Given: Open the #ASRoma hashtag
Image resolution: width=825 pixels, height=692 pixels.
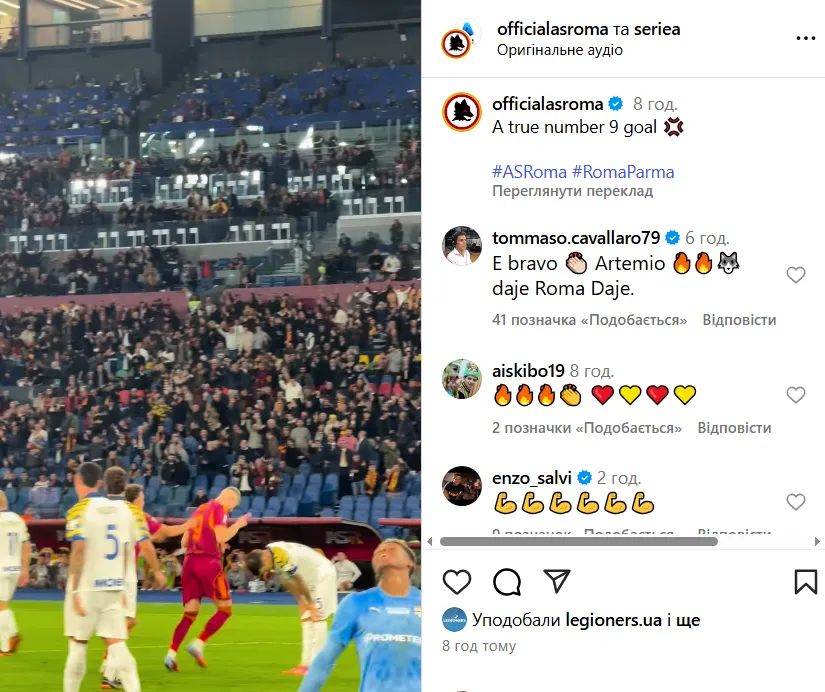Looking at the screenshot, I should pos(529,172).
